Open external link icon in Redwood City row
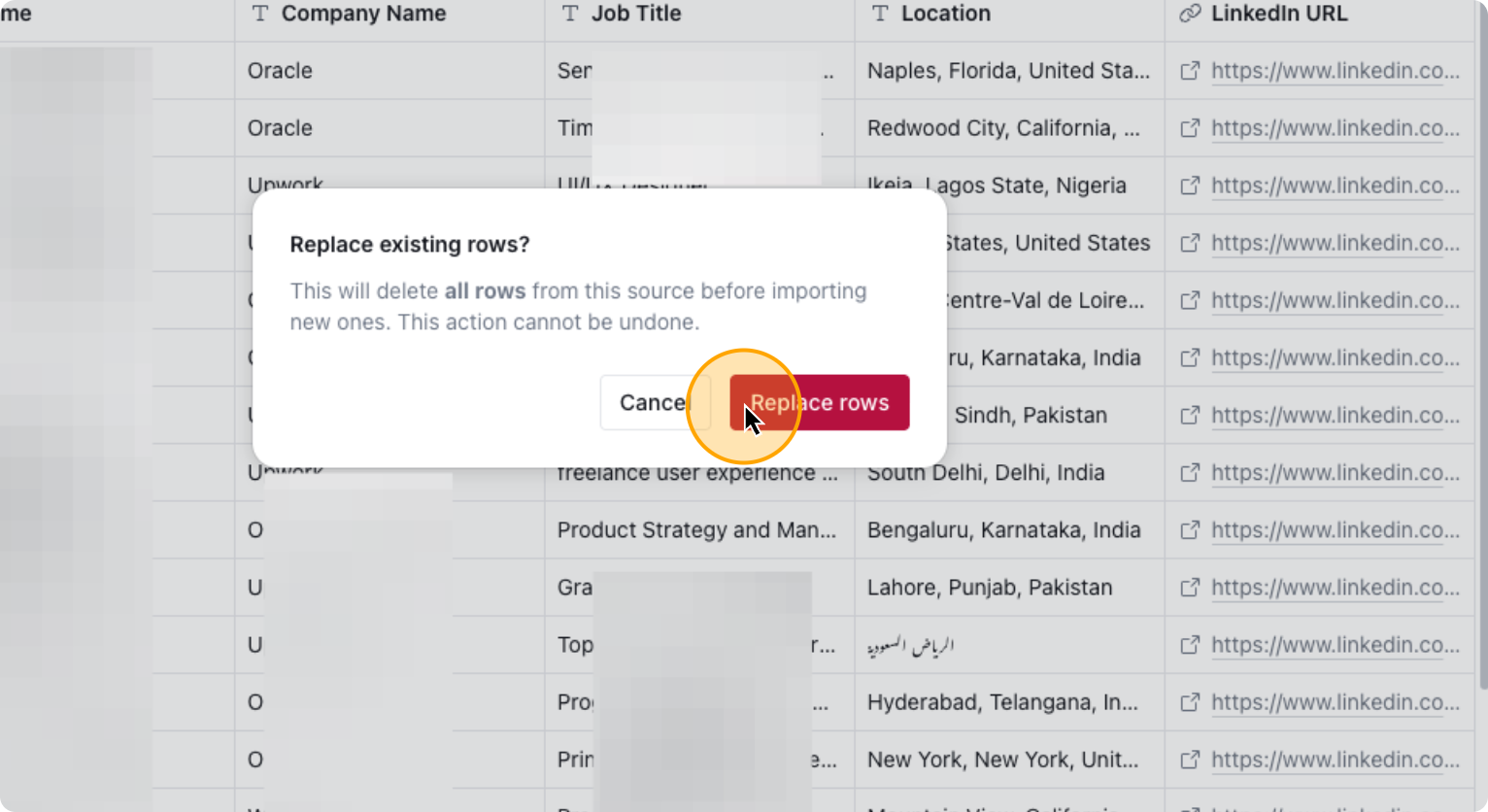This screenshot has height=812, width=1488. (1190, 128)
